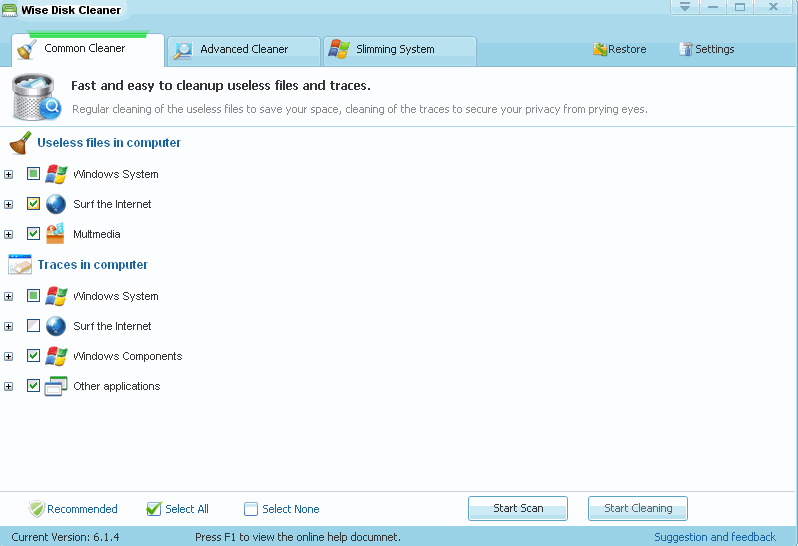The image size is (798, 546).
Task: Check Surf the Internet under Traces in computer
Action: pyautogui.click(x=34, y=326)
